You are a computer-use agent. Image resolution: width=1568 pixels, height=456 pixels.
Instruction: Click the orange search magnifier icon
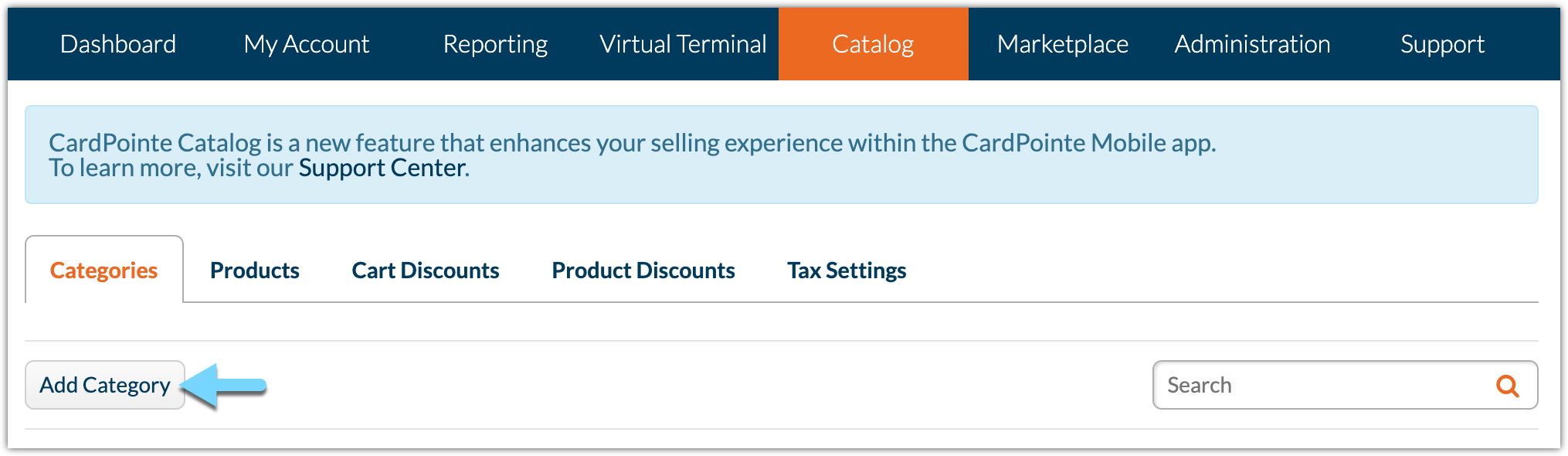pos(1507,386)
